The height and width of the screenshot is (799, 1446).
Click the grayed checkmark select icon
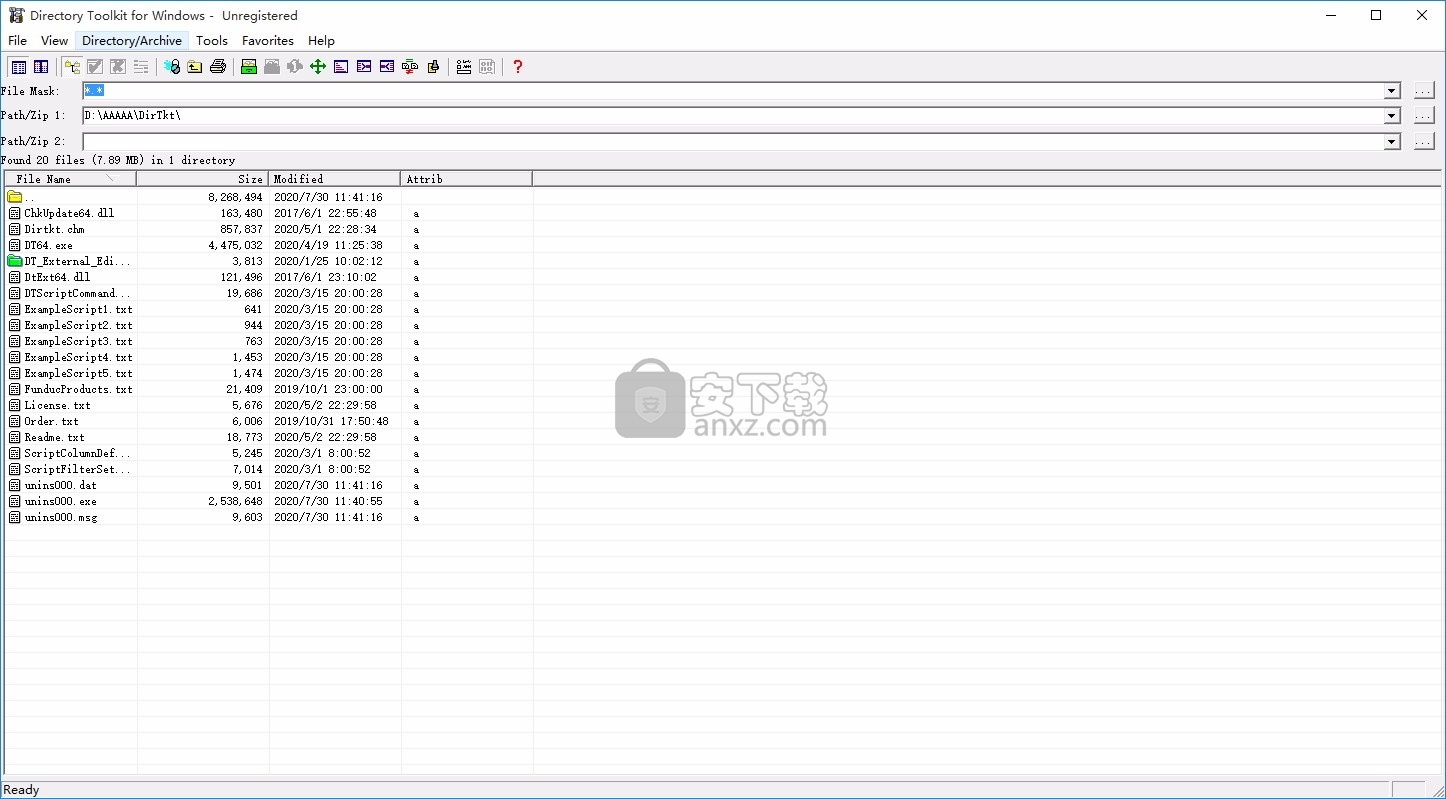[95, 67]
